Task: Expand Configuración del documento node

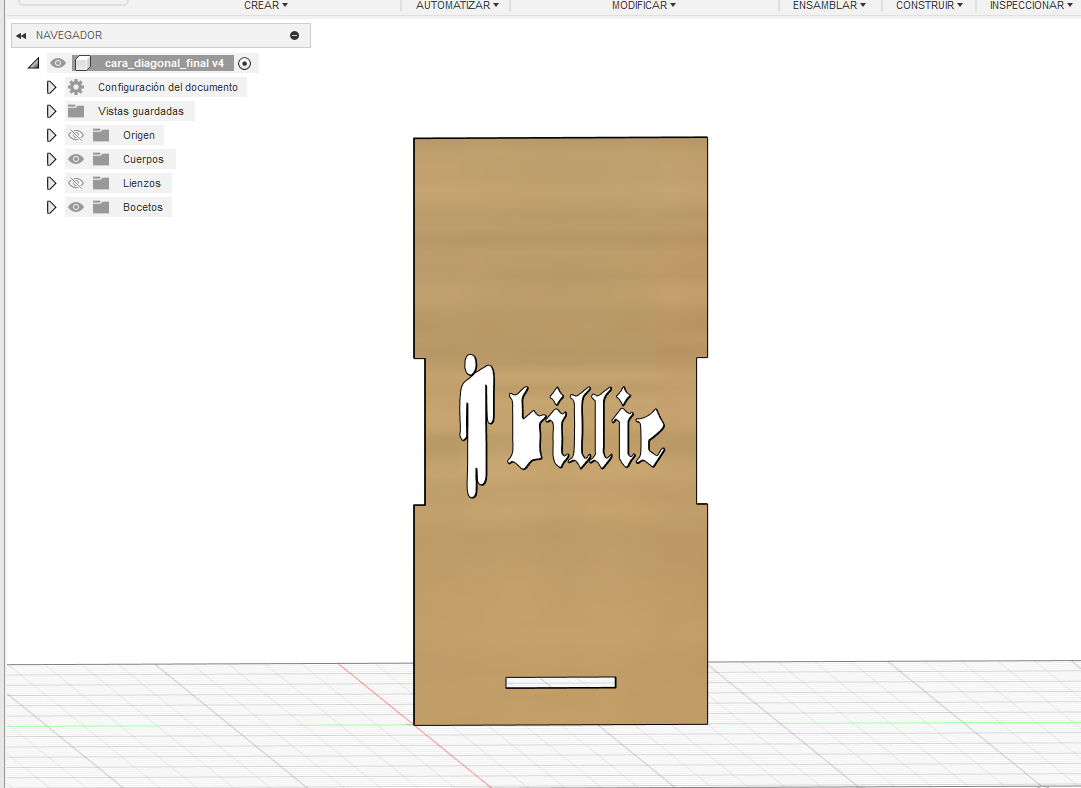Action: pyautogui.click(x=51, y=88)
